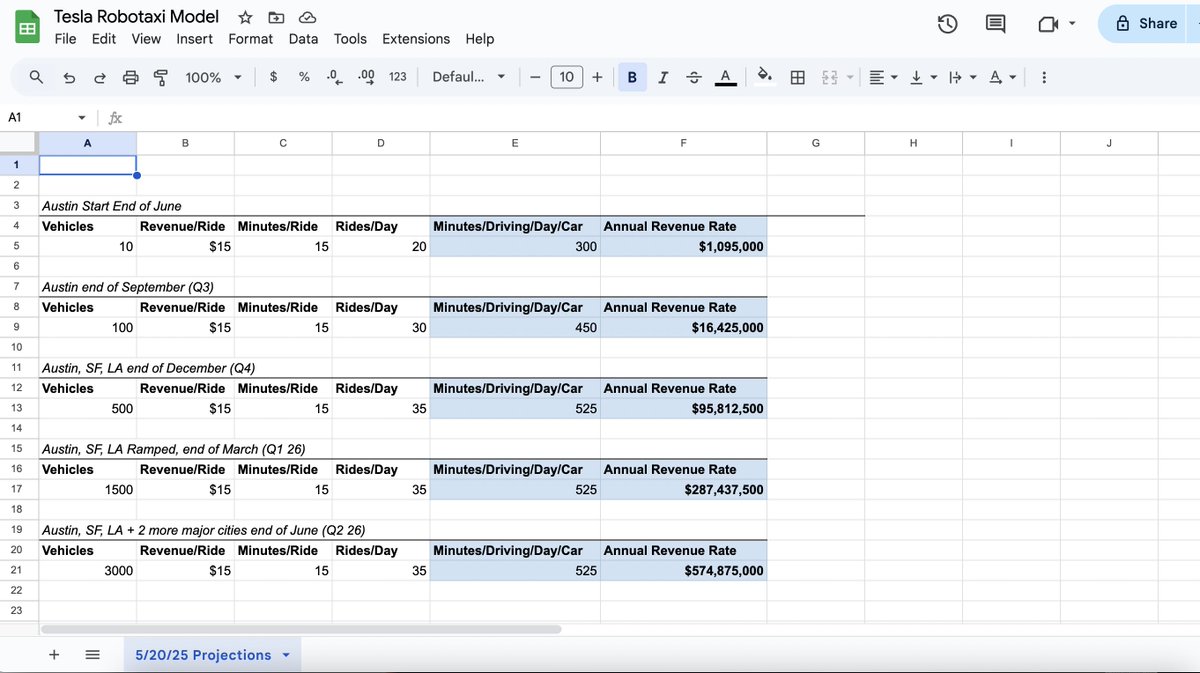Toggle strikethrough formatting

(694, 77)
